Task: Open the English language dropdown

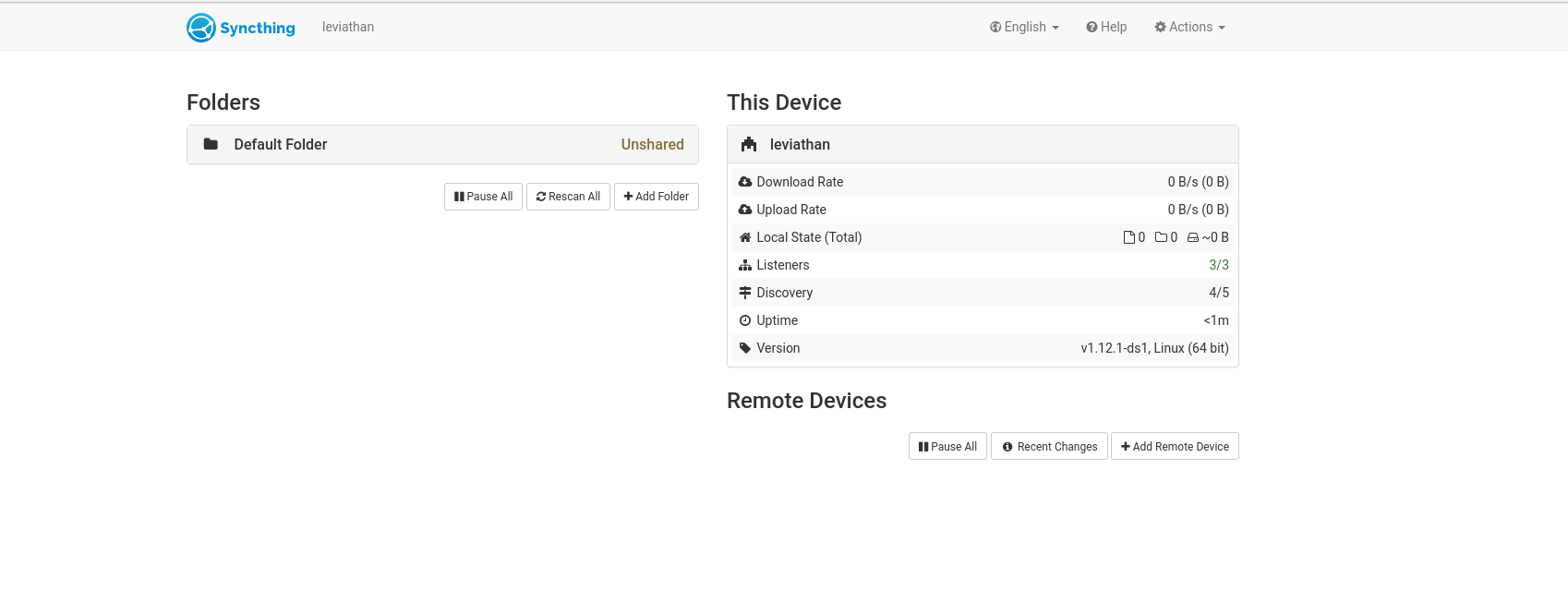Action: click(x=1024, y=27)
